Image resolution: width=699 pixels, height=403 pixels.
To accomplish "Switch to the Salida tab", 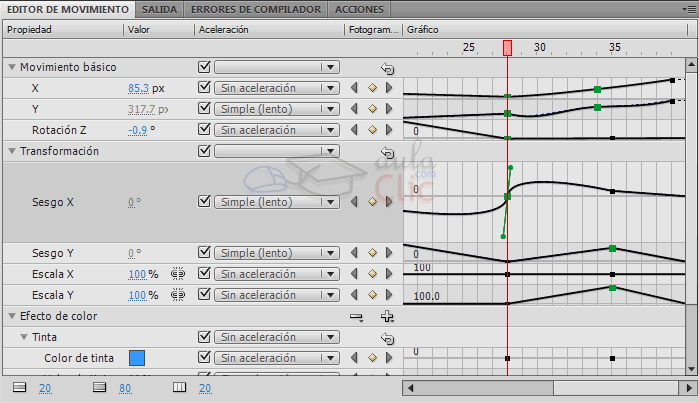I will 160,9.
